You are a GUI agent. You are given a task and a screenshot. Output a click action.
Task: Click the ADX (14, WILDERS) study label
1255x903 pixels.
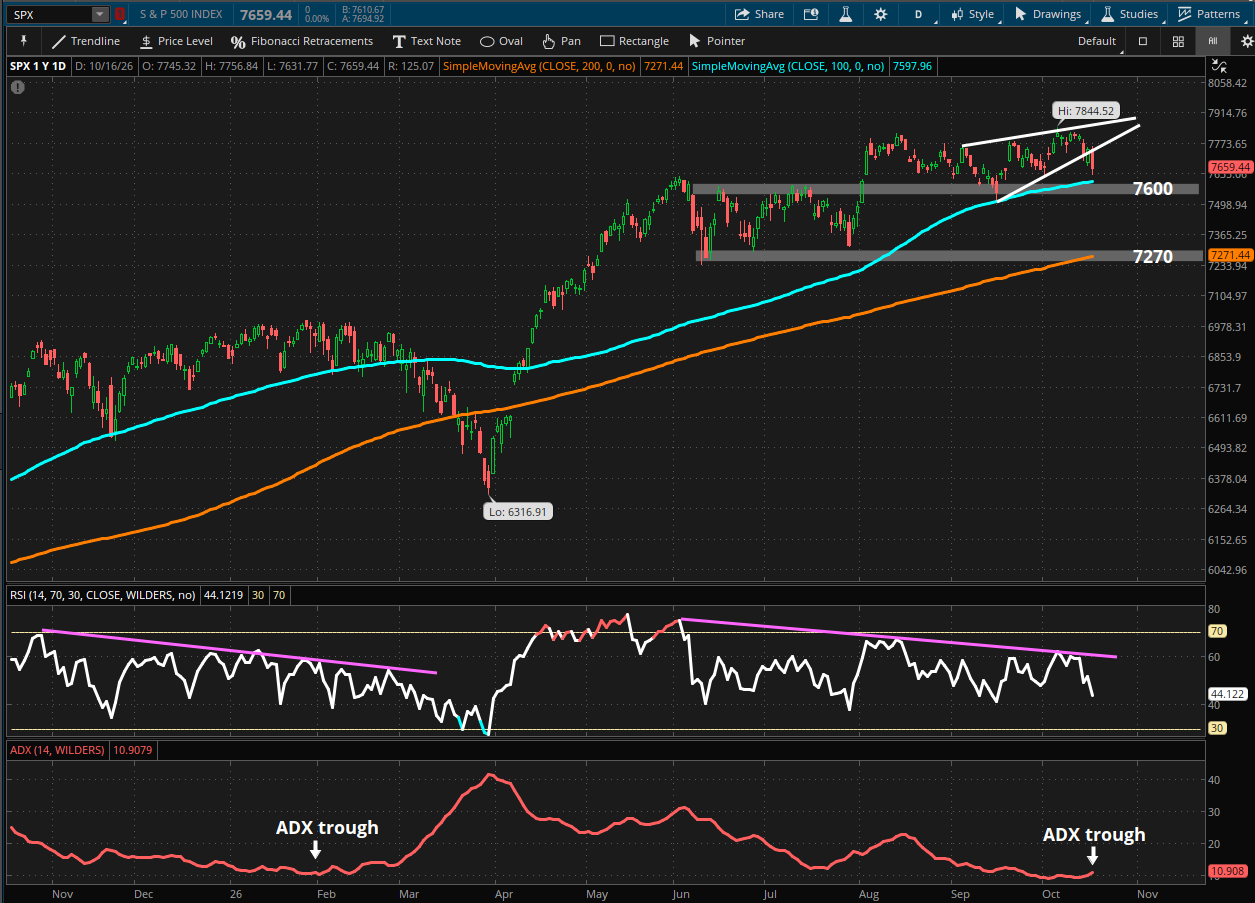pos(56,749)
